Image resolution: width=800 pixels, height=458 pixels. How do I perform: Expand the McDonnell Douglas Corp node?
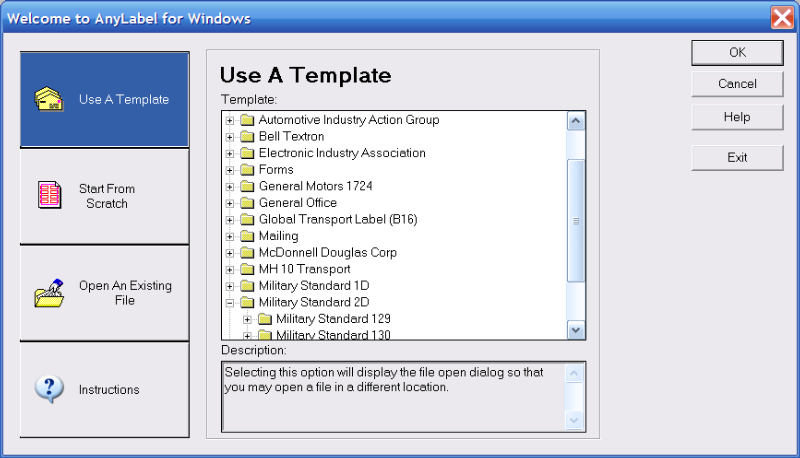(x=230, y=253)
